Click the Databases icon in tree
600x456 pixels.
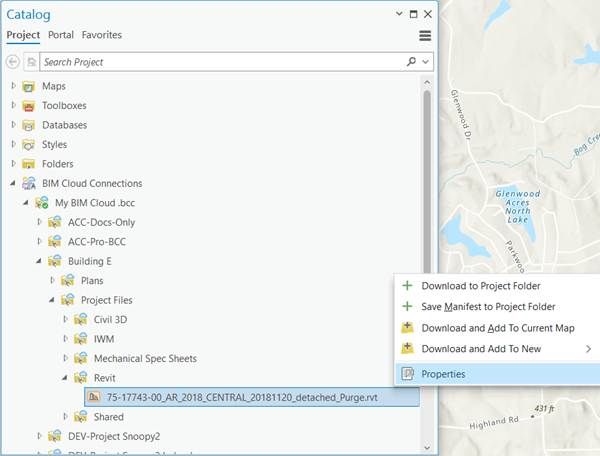tap(28, 125)
